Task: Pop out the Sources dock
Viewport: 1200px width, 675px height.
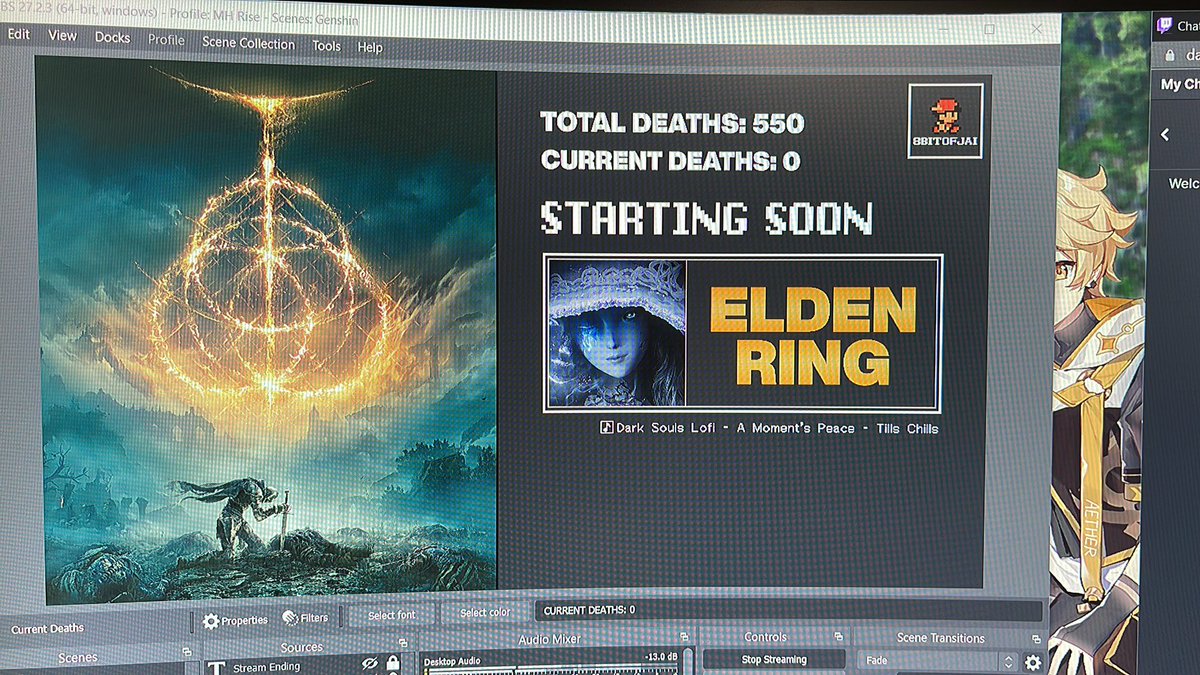Action: pos(403,644)
